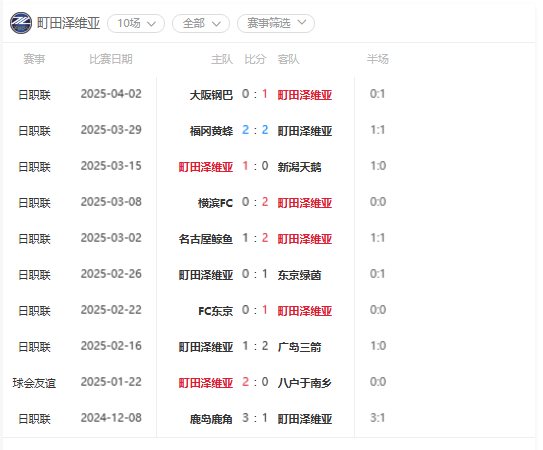Open 东京绿茵 team link
This screenshot has width=543, height=450.
299,275
